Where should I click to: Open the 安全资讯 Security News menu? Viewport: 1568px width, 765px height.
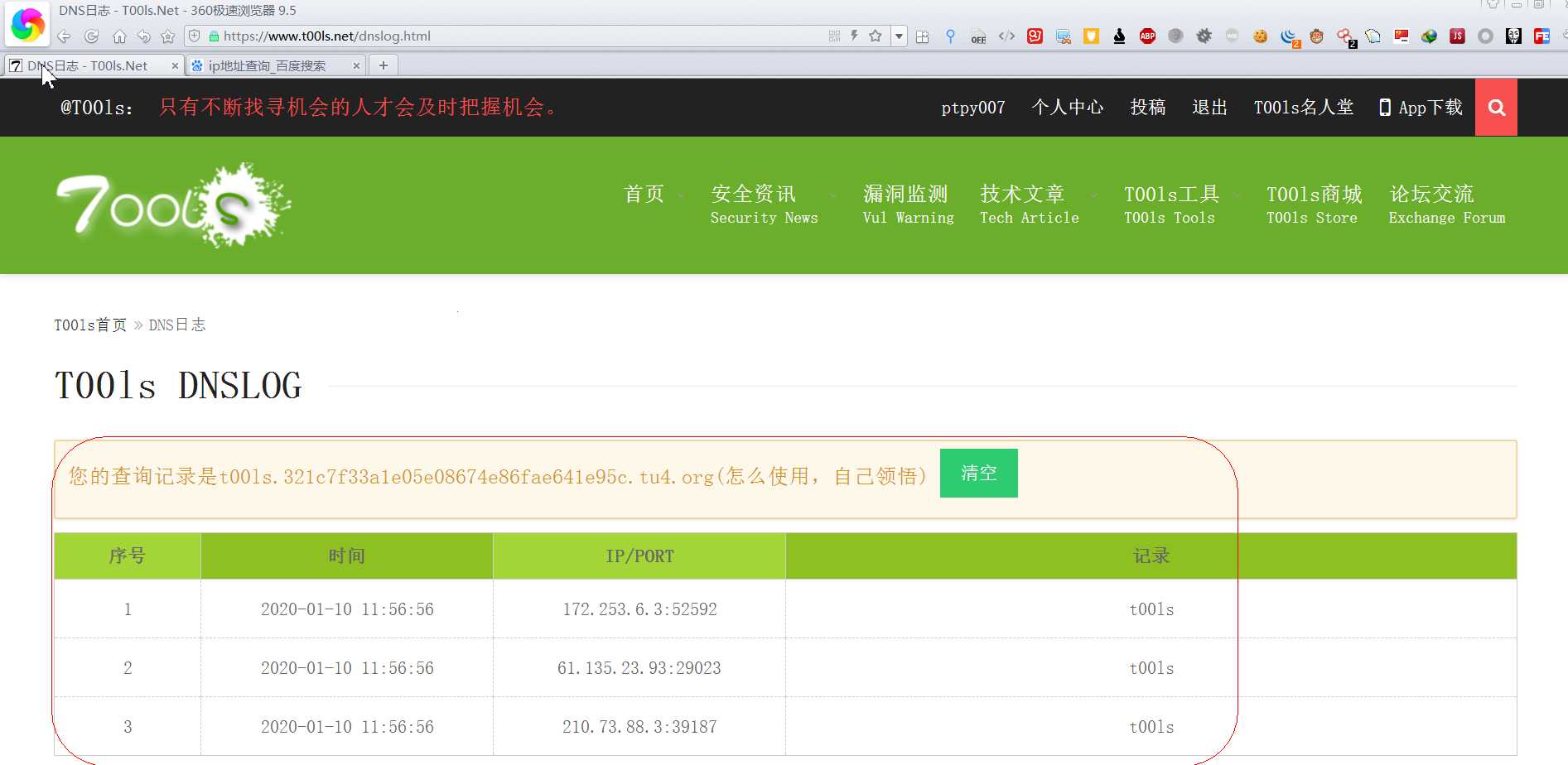coord(764,204)
